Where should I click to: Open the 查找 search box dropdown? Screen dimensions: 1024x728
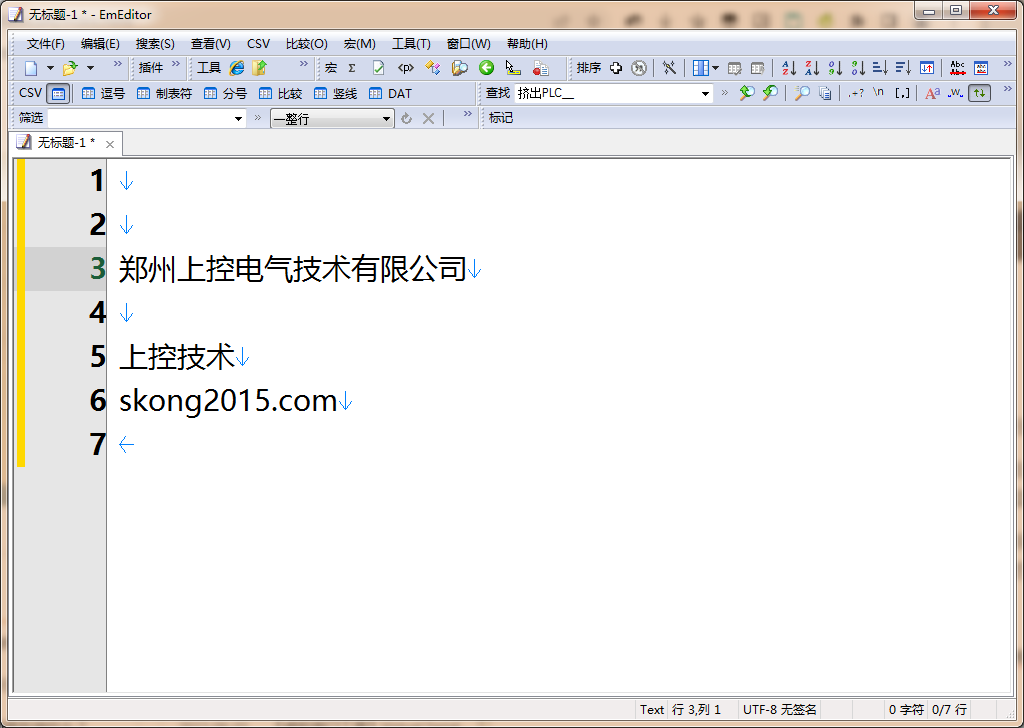[705, 93]
